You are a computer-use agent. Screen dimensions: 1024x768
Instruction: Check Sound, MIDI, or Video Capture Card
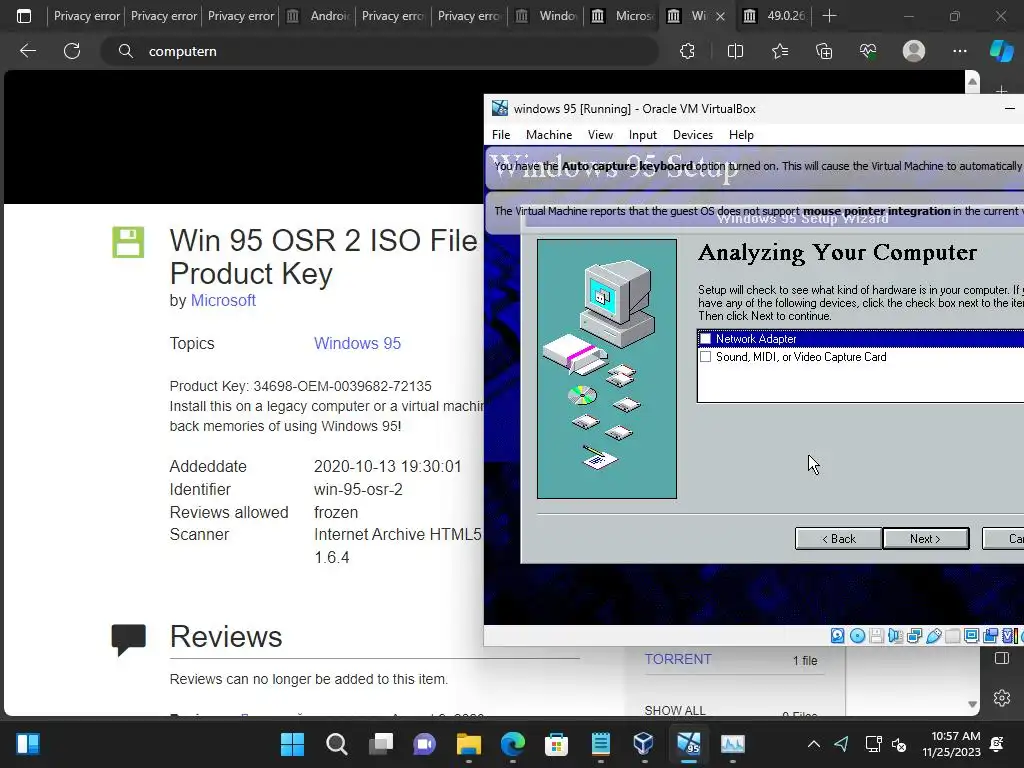pyautogui.click(x=705, y=357)
